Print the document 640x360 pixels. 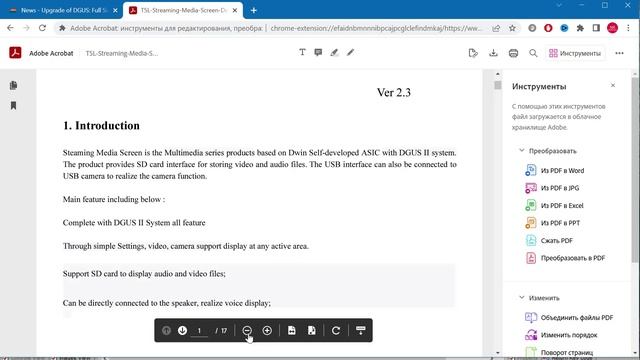click(x=513, y=53)
